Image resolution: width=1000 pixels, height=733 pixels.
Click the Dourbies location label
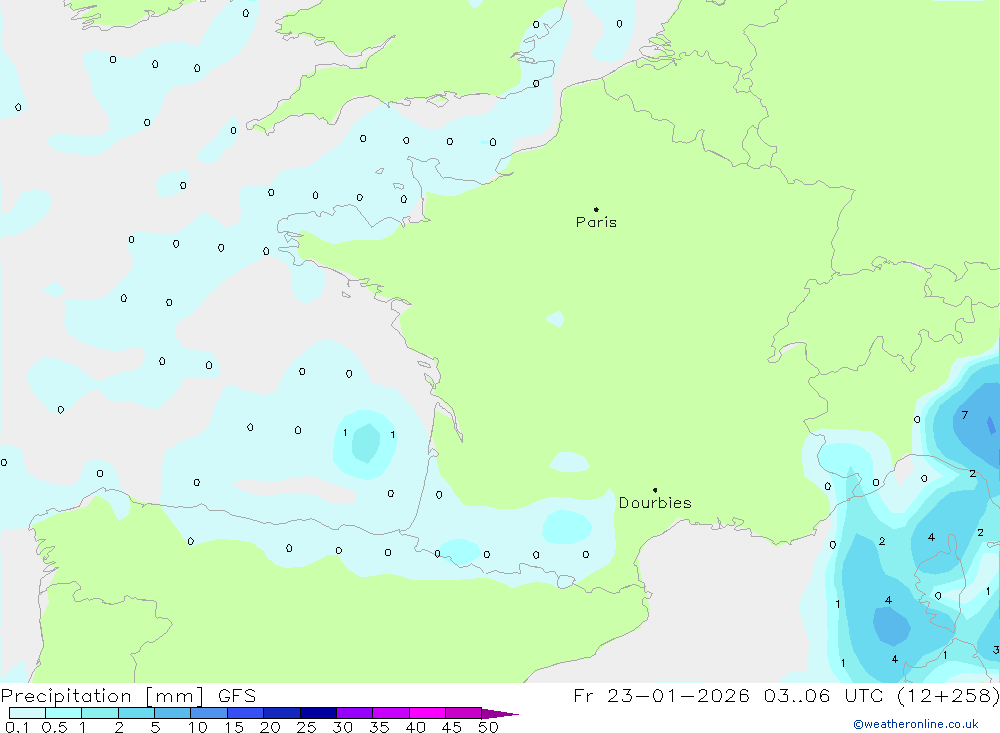(x=655, y=503)
